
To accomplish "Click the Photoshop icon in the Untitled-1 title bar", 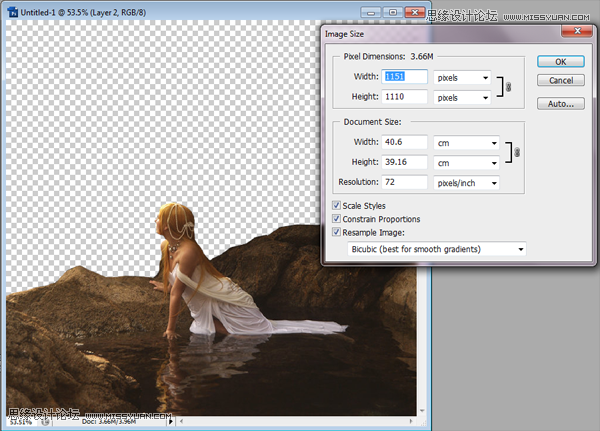I will (13, 12).
